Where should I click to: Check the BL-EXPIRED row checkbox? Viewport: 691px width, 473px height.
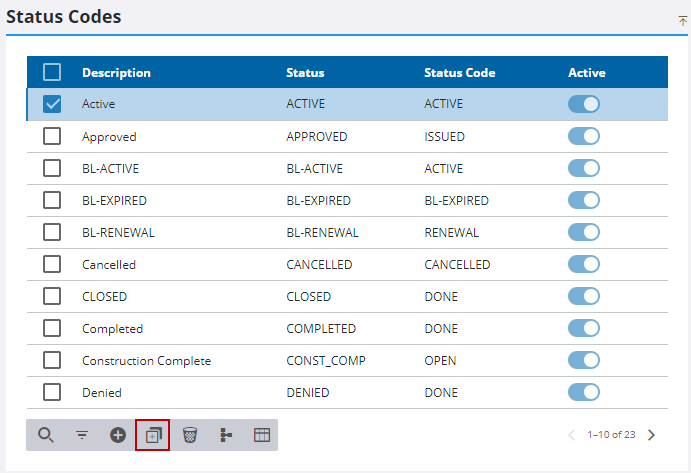(52, 200)
